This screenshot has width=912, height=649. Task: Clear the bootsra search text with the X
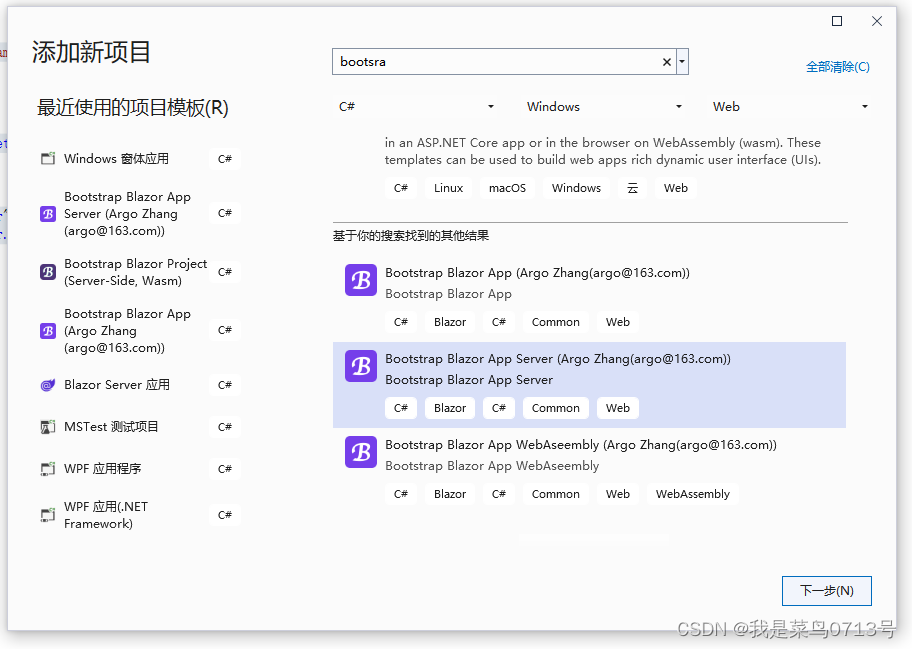[x=666, y=61]
